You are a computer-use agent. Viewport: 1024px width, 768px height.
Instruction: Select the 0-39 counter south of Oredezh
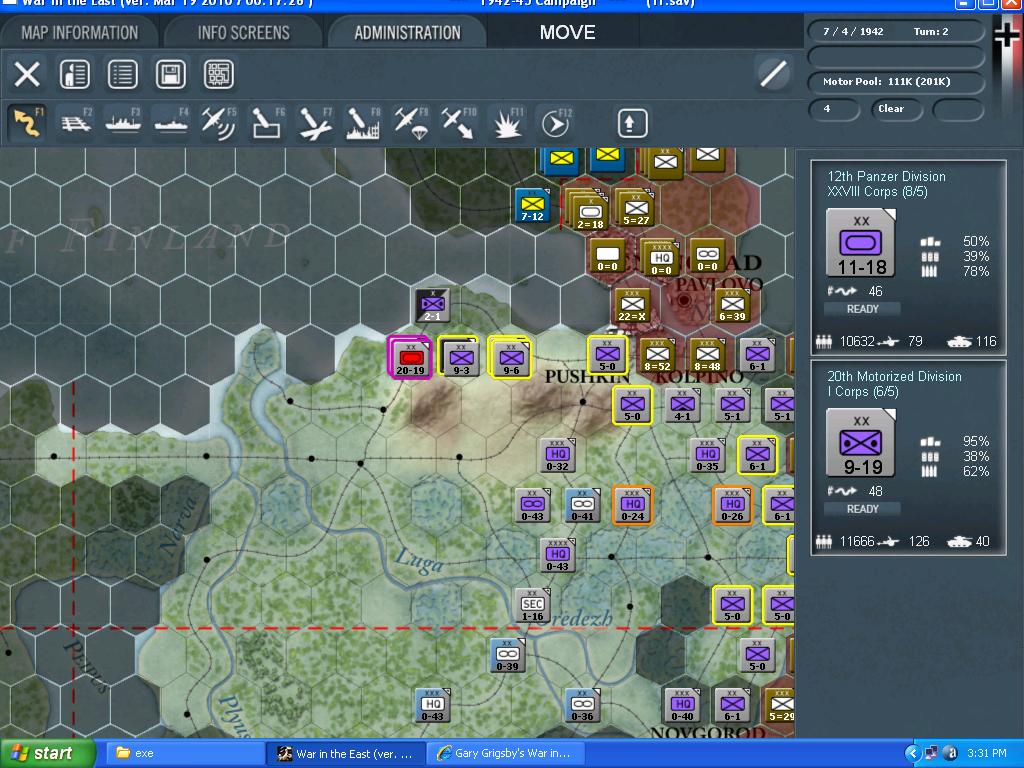(507, 655)
